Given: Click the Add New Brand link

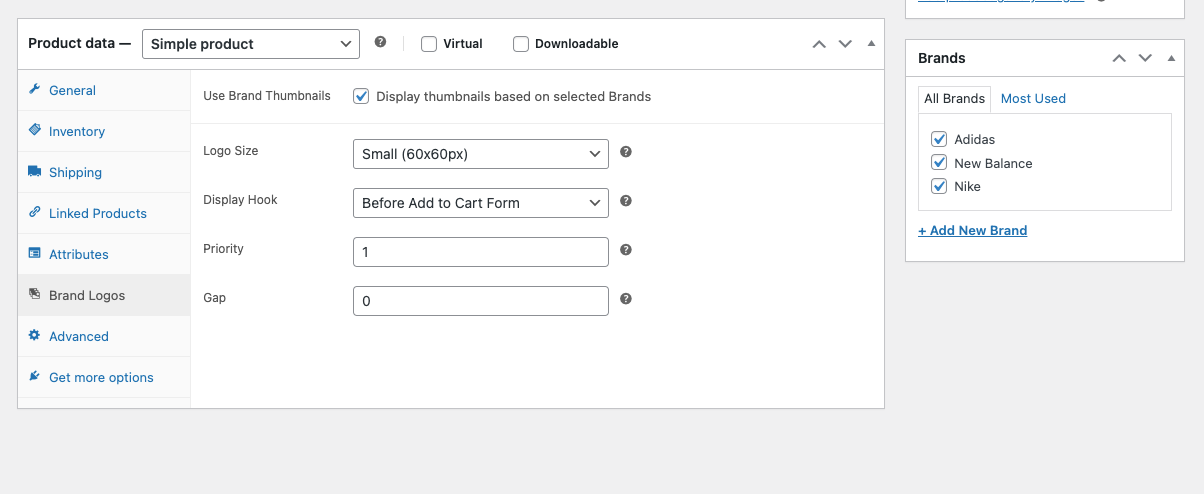Looking at the screenshot, I should coord(972,230).
